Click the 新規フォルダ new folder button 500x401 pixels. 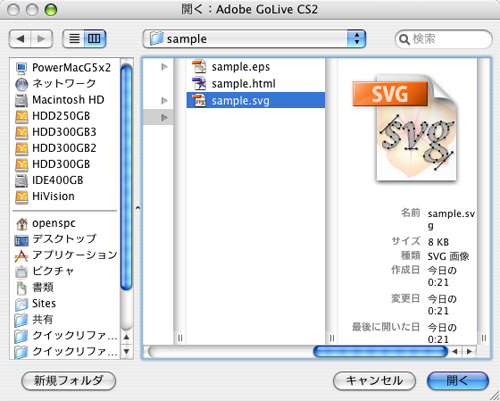click(69, 381)
